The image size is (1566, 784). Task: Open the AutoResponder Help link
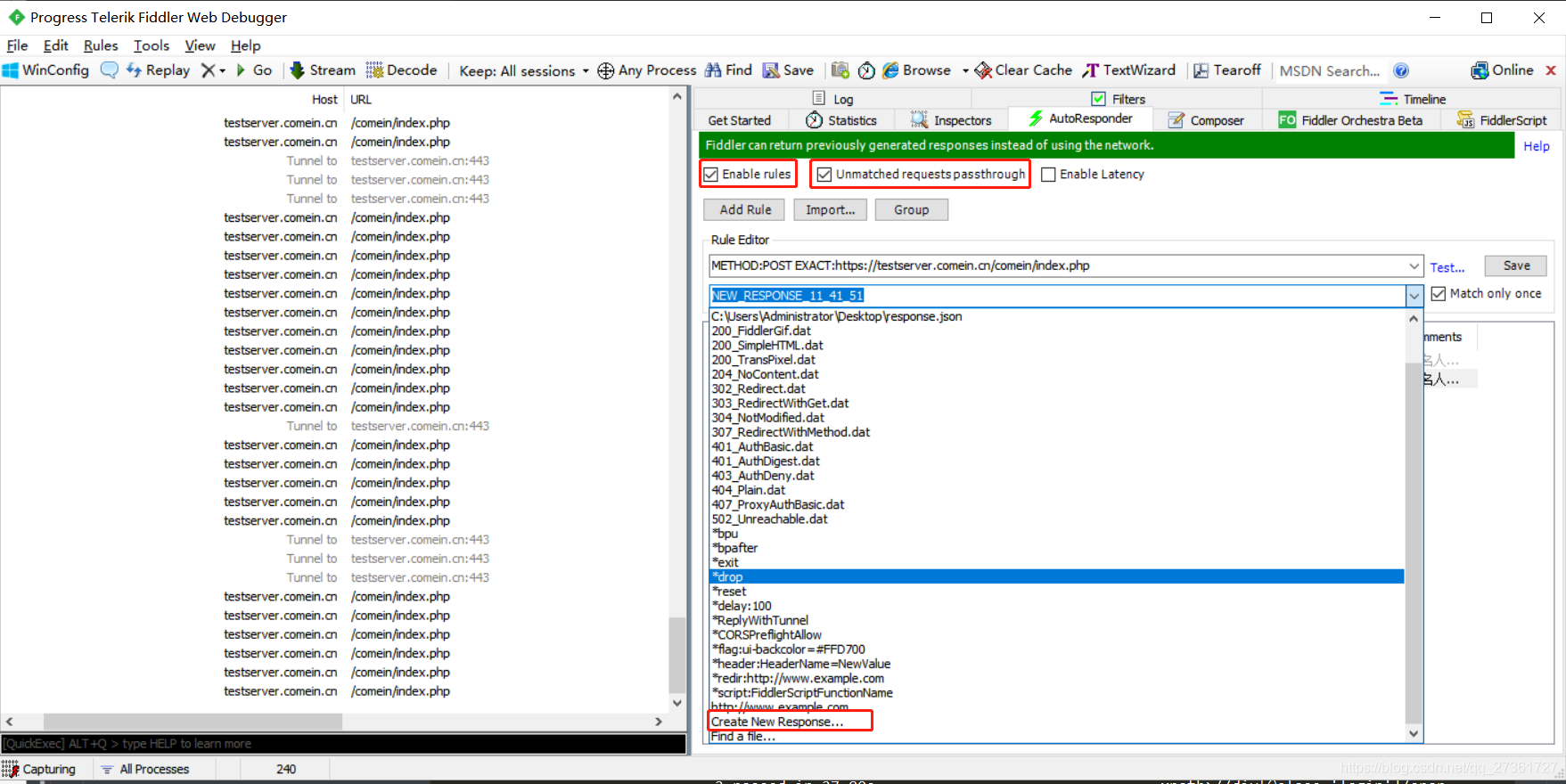pyautogui.click(x=1536, y=146)
